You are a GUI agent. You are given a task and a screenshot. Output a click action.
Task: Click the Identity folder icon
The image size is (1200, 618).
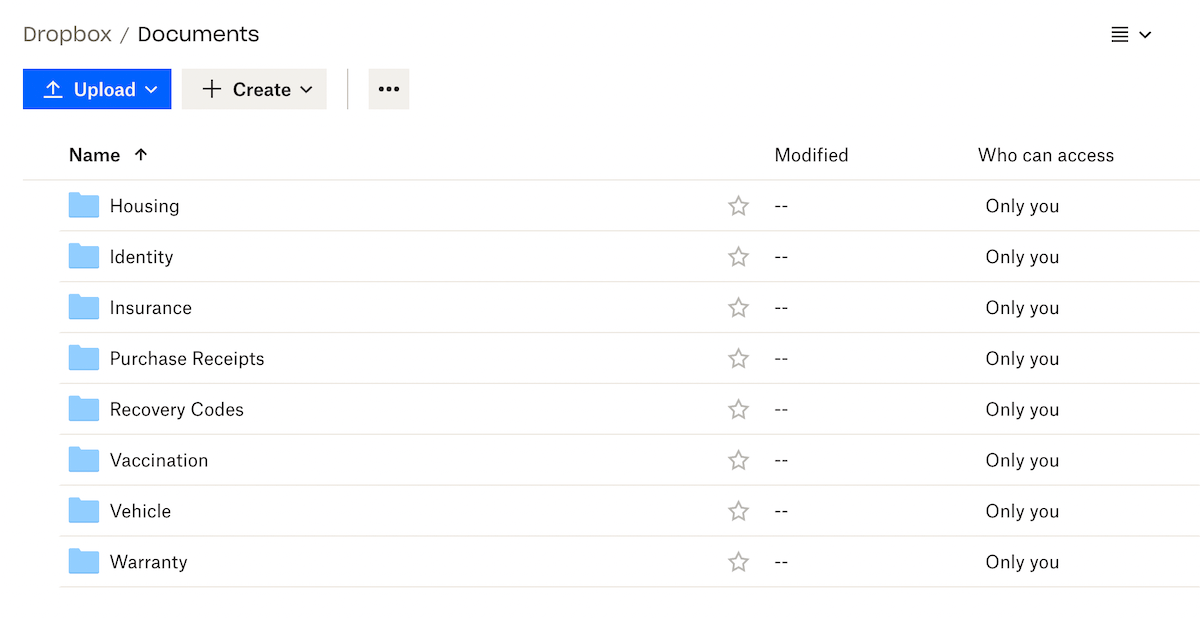click(84, 256)
